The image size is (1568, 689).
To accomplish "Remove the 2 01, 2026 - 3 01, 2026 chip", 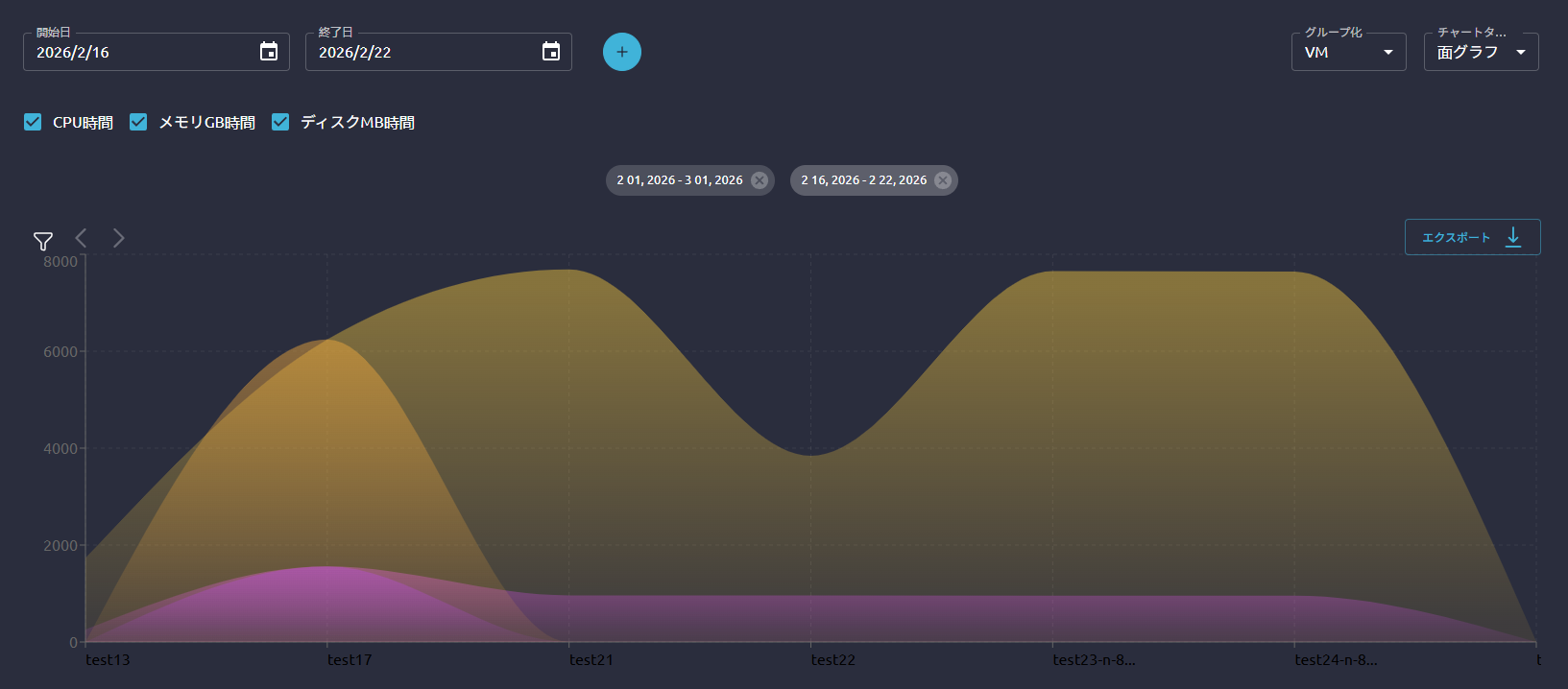I will point(760,180).
